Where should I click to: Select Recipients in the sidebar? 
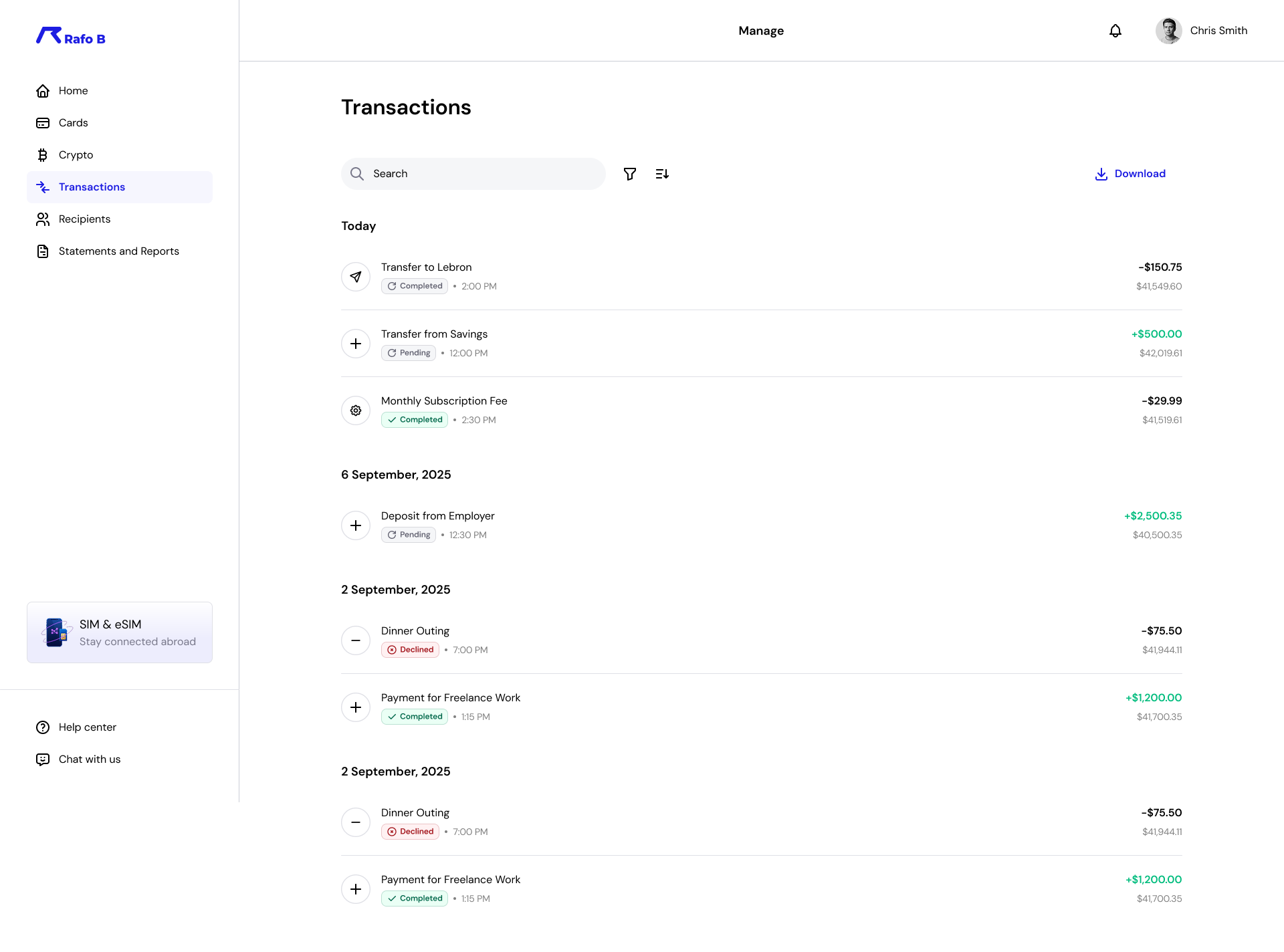84,219
